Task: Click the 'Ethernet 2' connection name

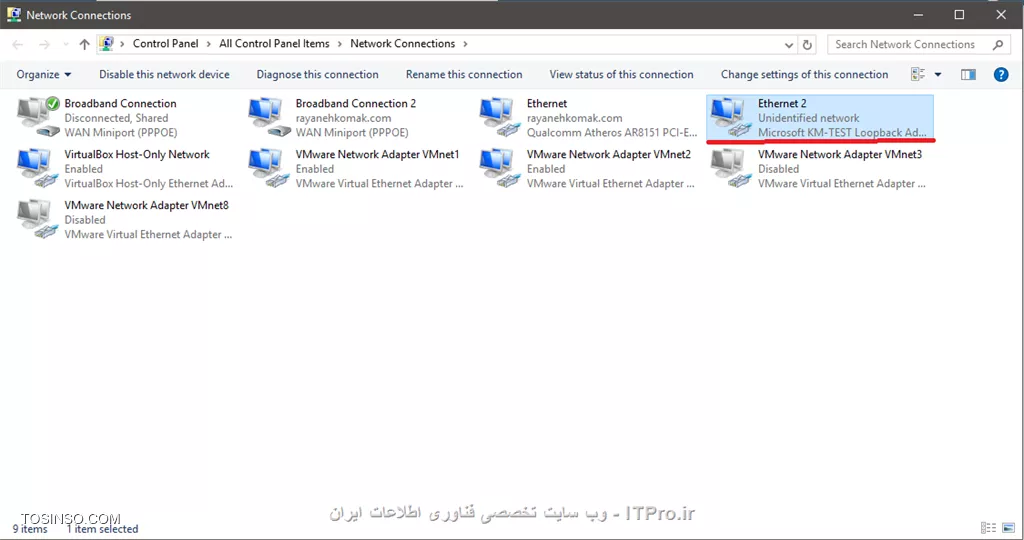Action: tap(782, 103)
